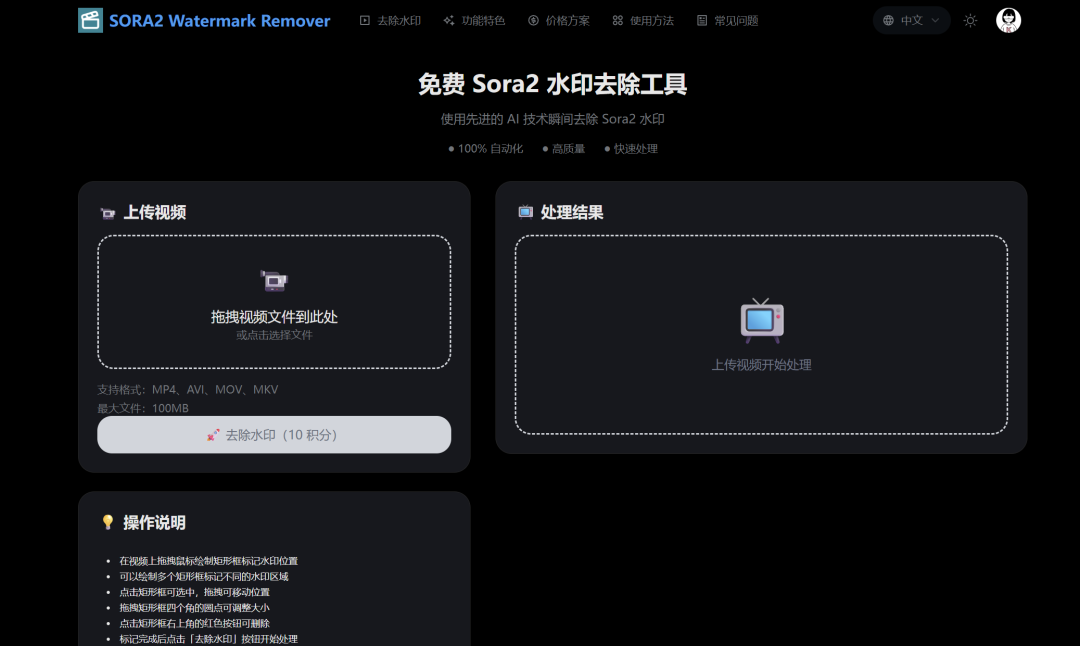Click the TV icon inside the 处理结果 area
This screenshot has width=1080, height=646.
(761, 321)
